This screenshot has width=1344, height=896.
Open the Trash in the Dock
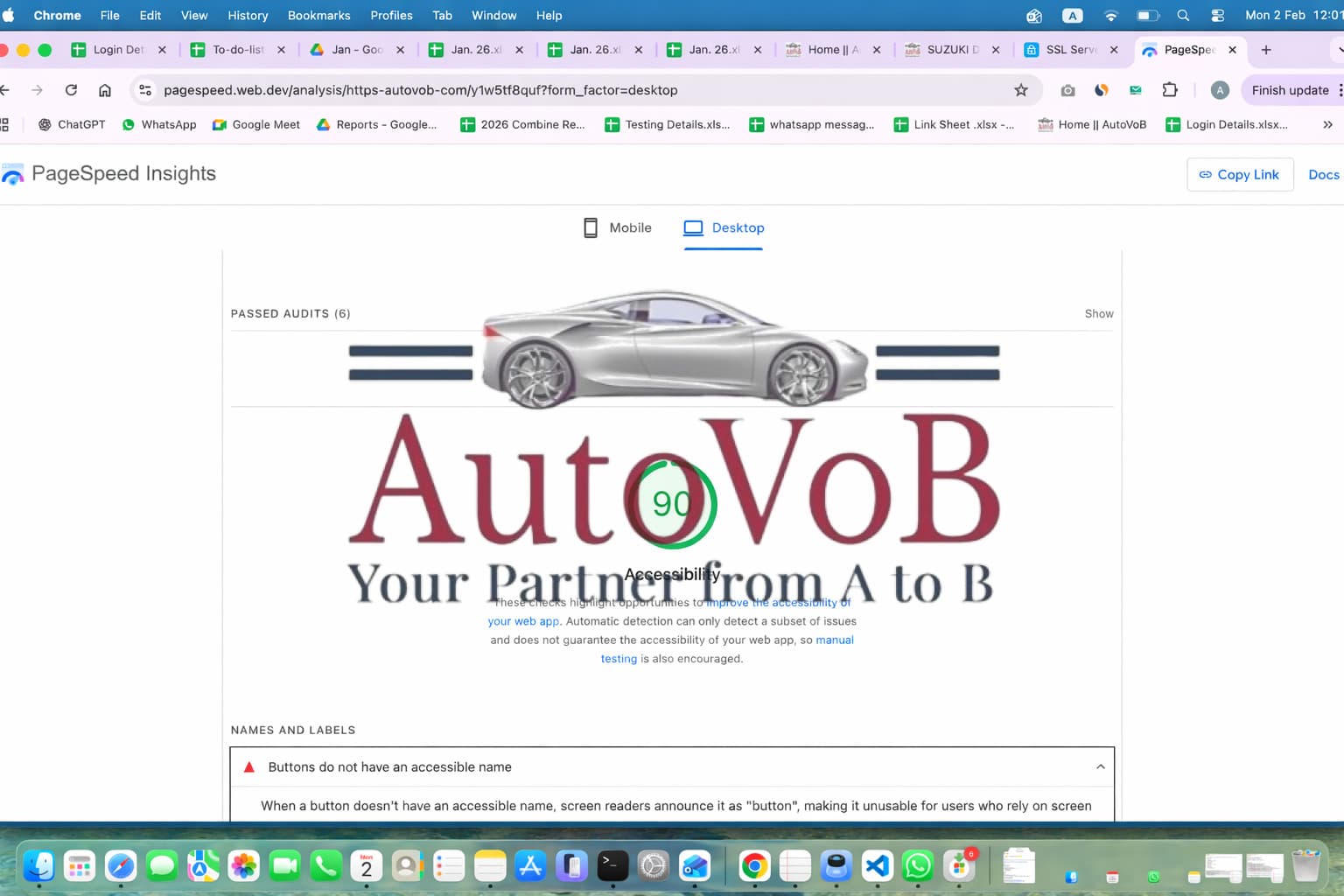click(1305, 865)
